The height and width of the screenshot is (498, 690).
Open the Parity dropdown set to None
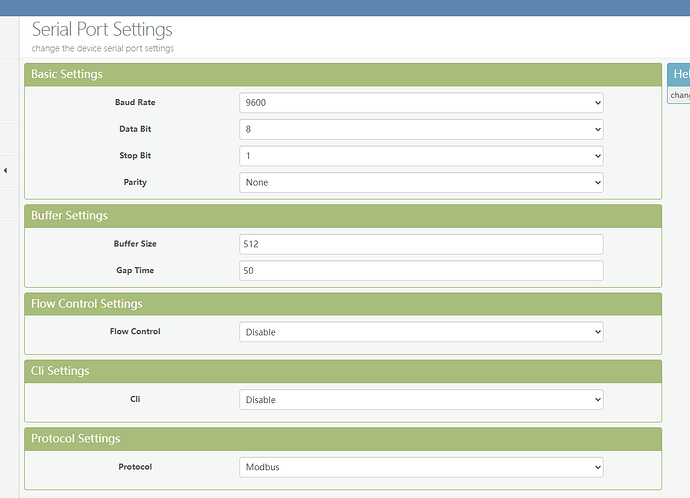click(x=421, y=182)
